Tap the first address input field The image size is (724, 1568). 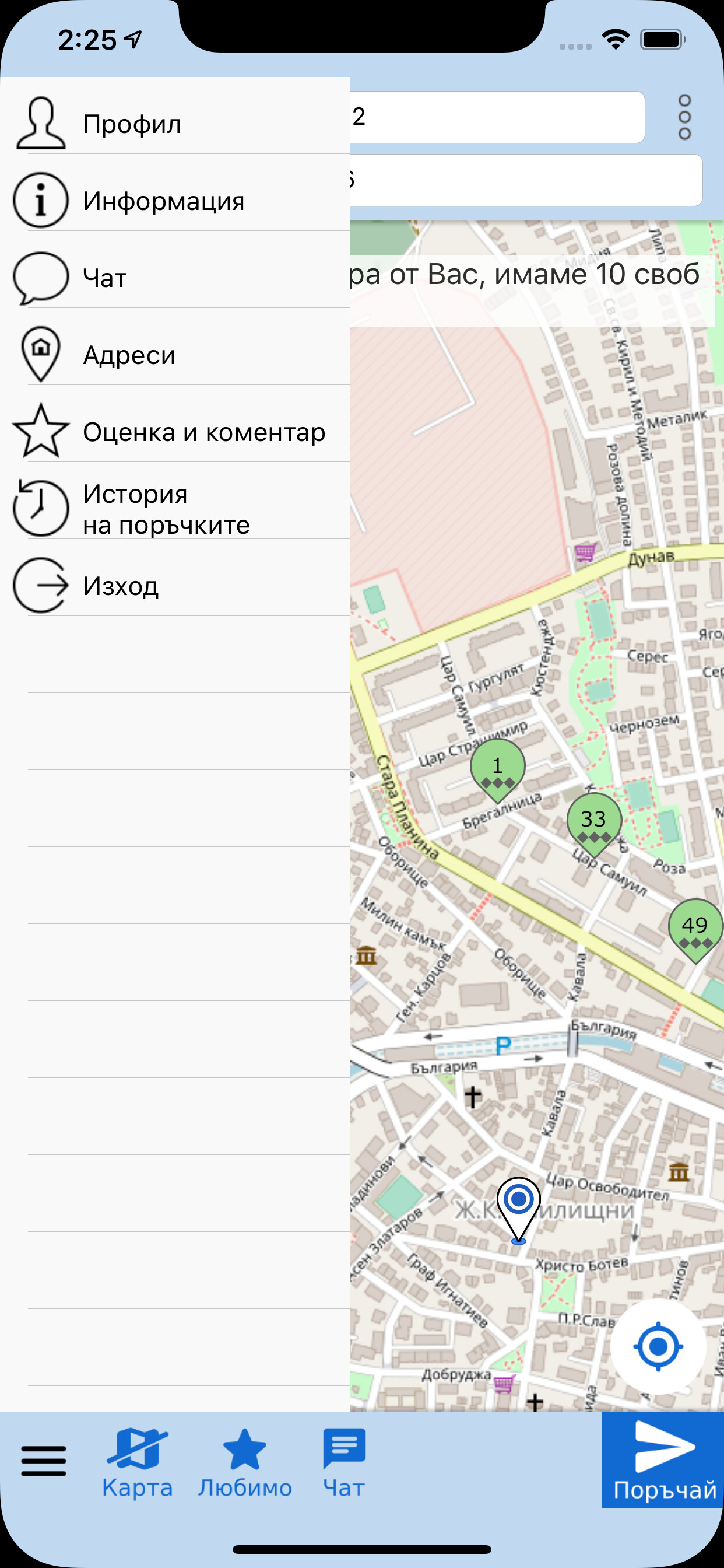[x=497, y=117]
